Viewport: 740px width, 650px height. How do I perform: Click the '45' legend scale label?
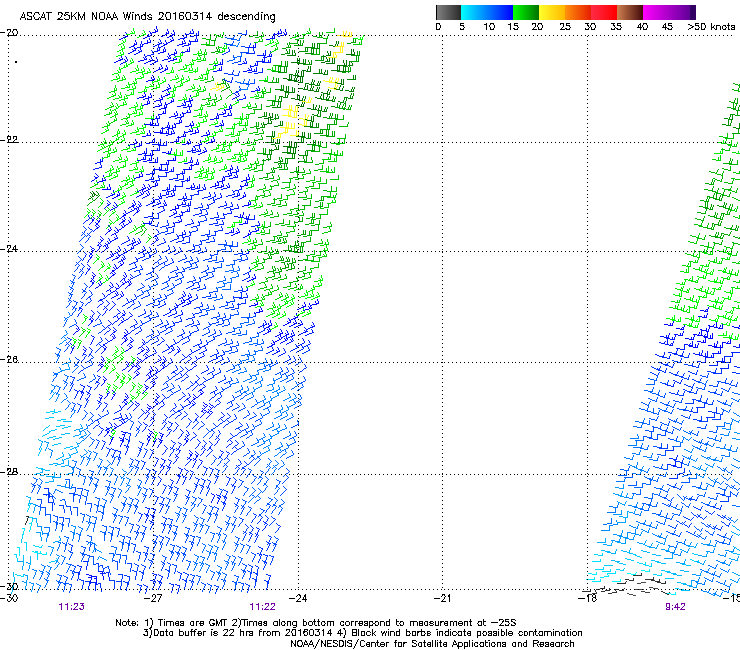[667, 27]
